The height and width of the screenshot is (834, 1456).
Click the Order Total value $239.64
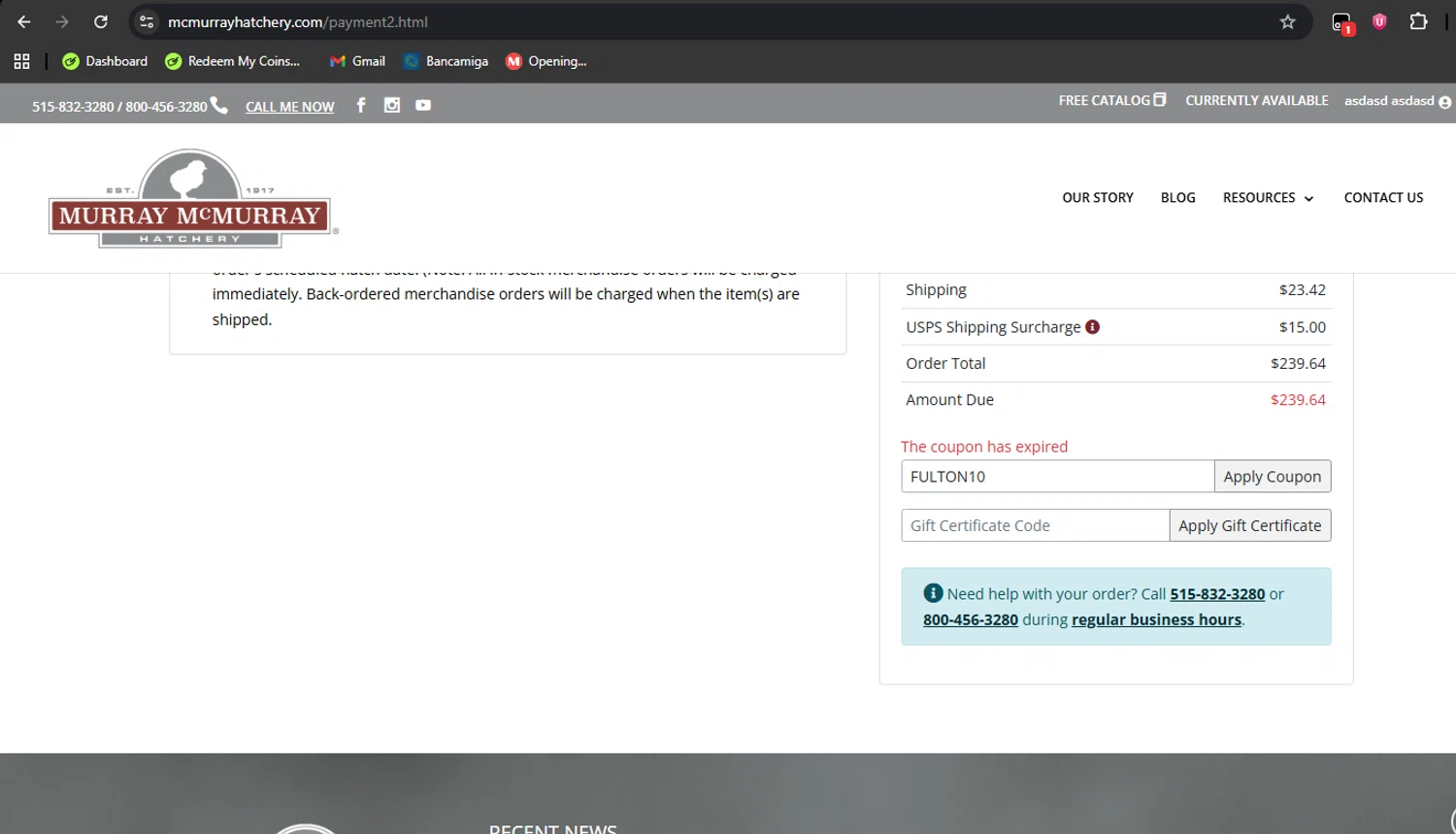pyautogui.click(x=1298, y=363)
